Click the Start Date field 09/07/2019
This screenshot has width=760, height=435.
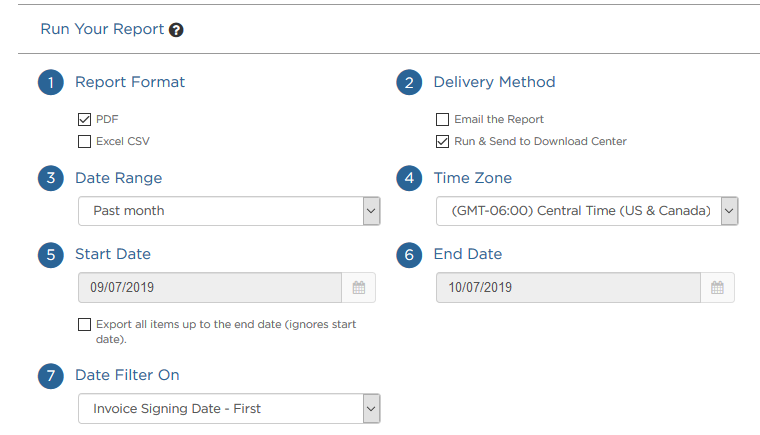tap(210, 288)
